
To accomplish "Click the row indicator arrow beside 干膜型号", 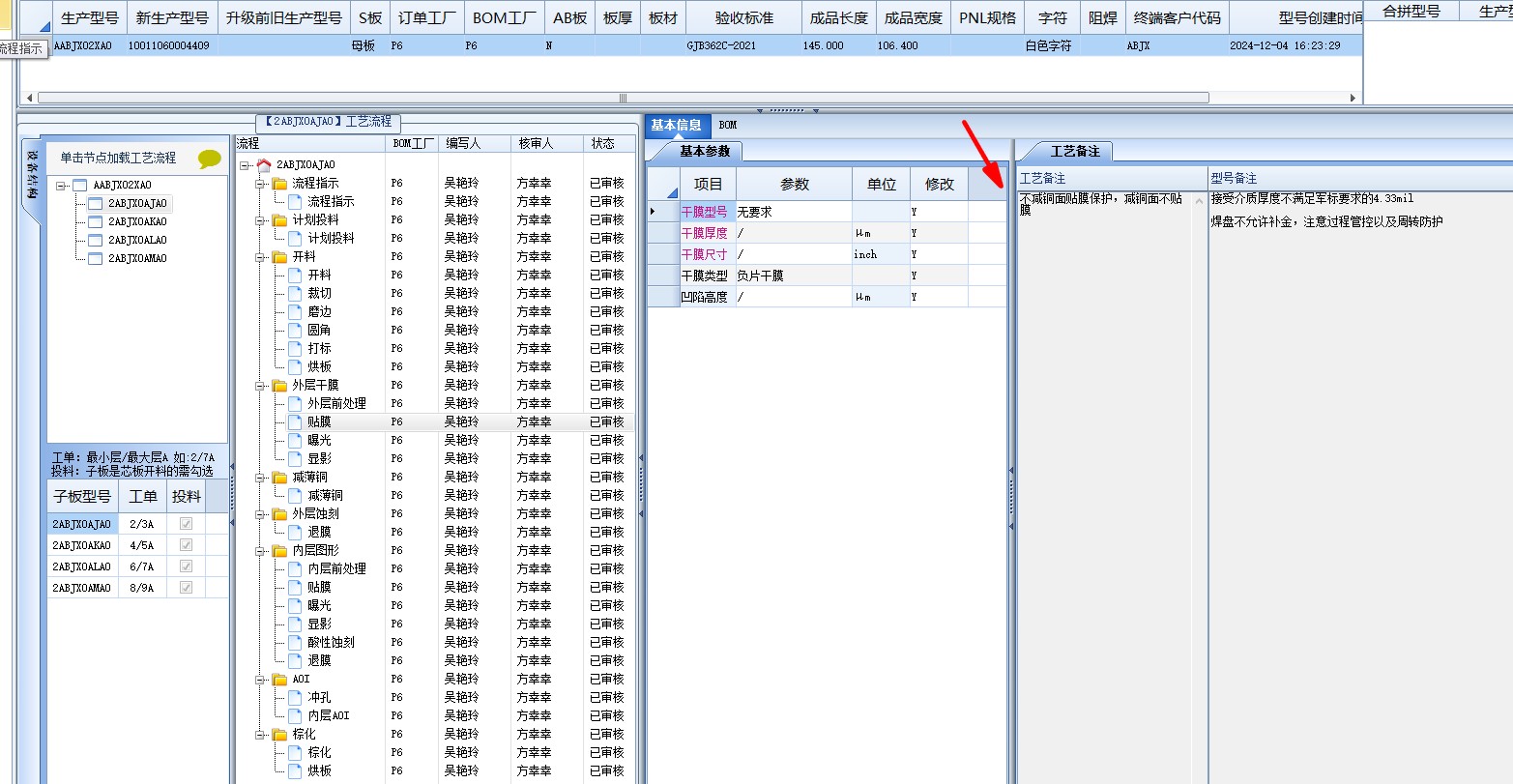I will pos(654,211).
